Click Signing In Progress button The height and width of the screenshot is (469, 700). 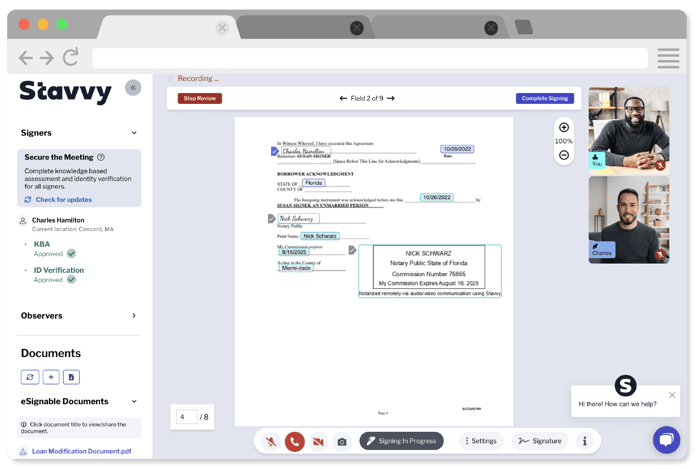(401, 441)
